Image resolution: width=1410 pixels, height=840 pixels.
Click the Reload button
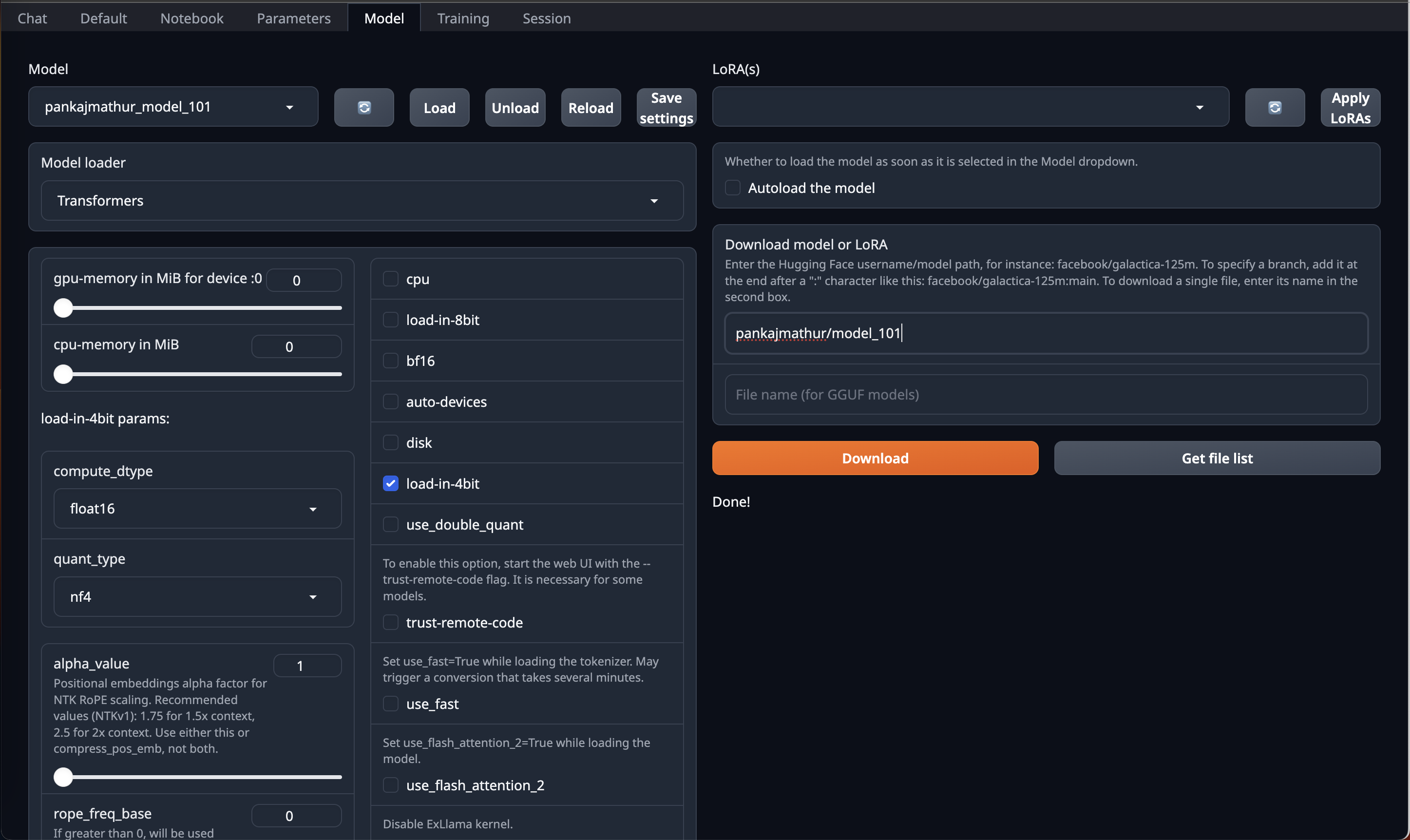pos(591,107)
